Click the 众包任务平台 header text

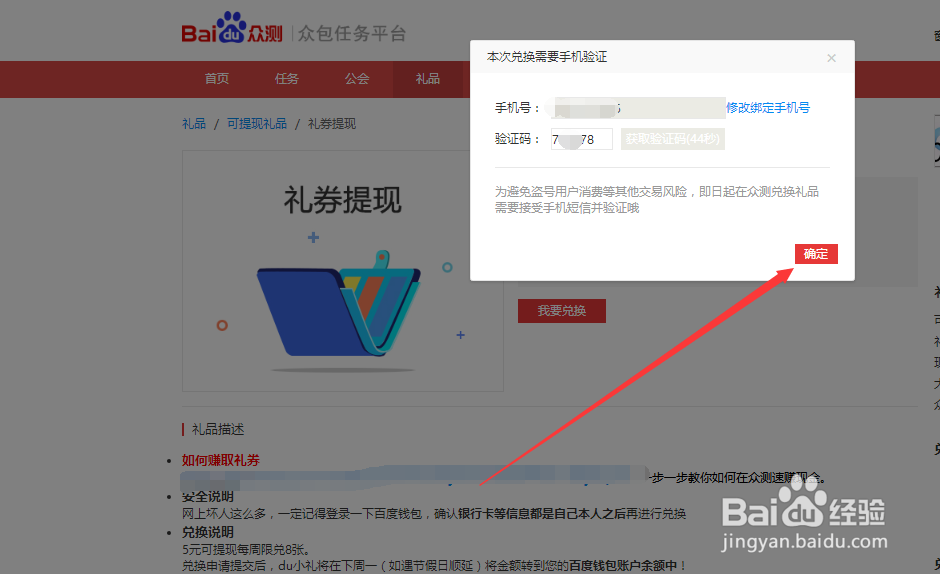click(x=352, y=34)
